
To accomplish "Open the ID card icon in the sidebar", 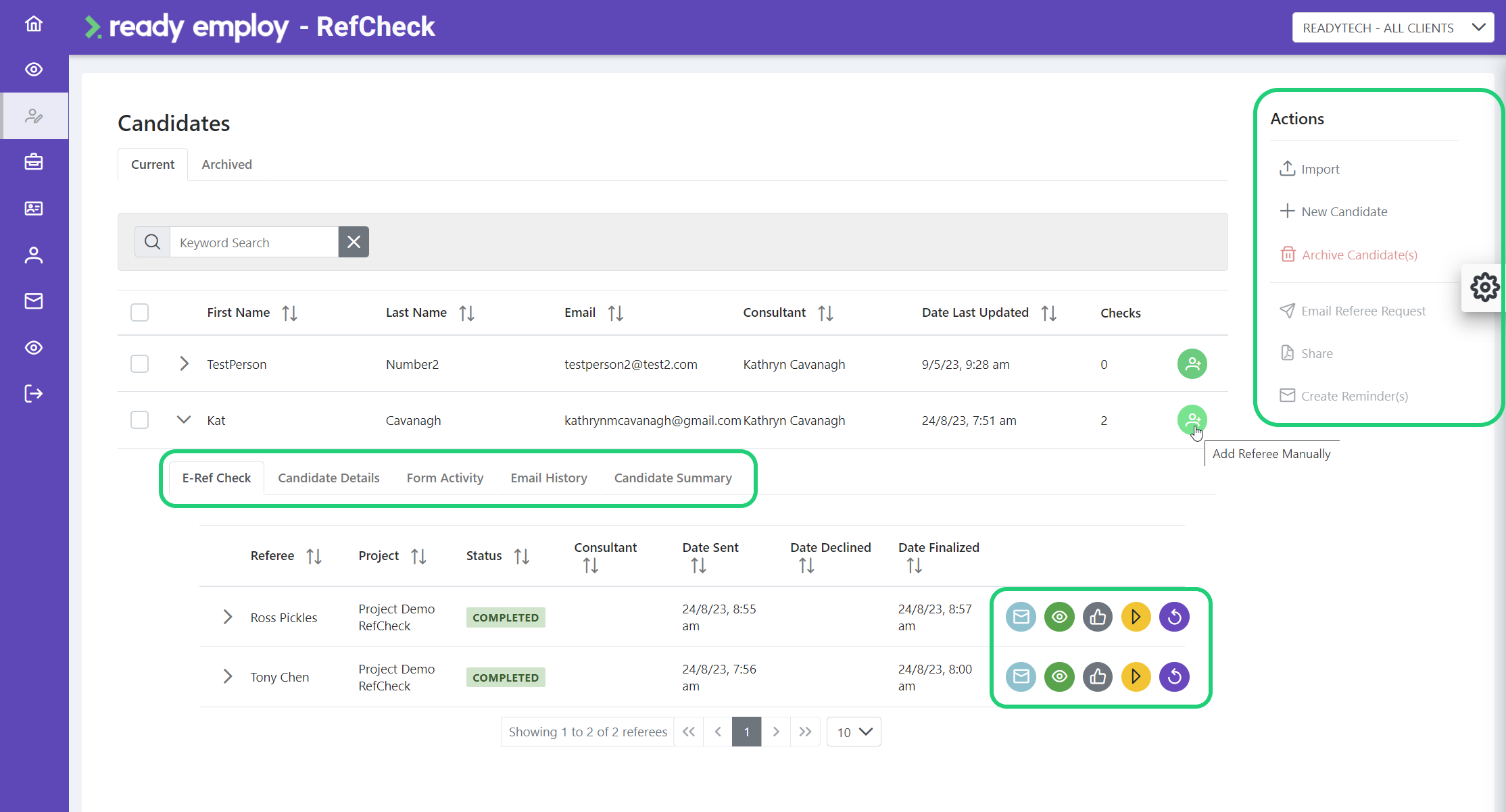I will 34,208.
